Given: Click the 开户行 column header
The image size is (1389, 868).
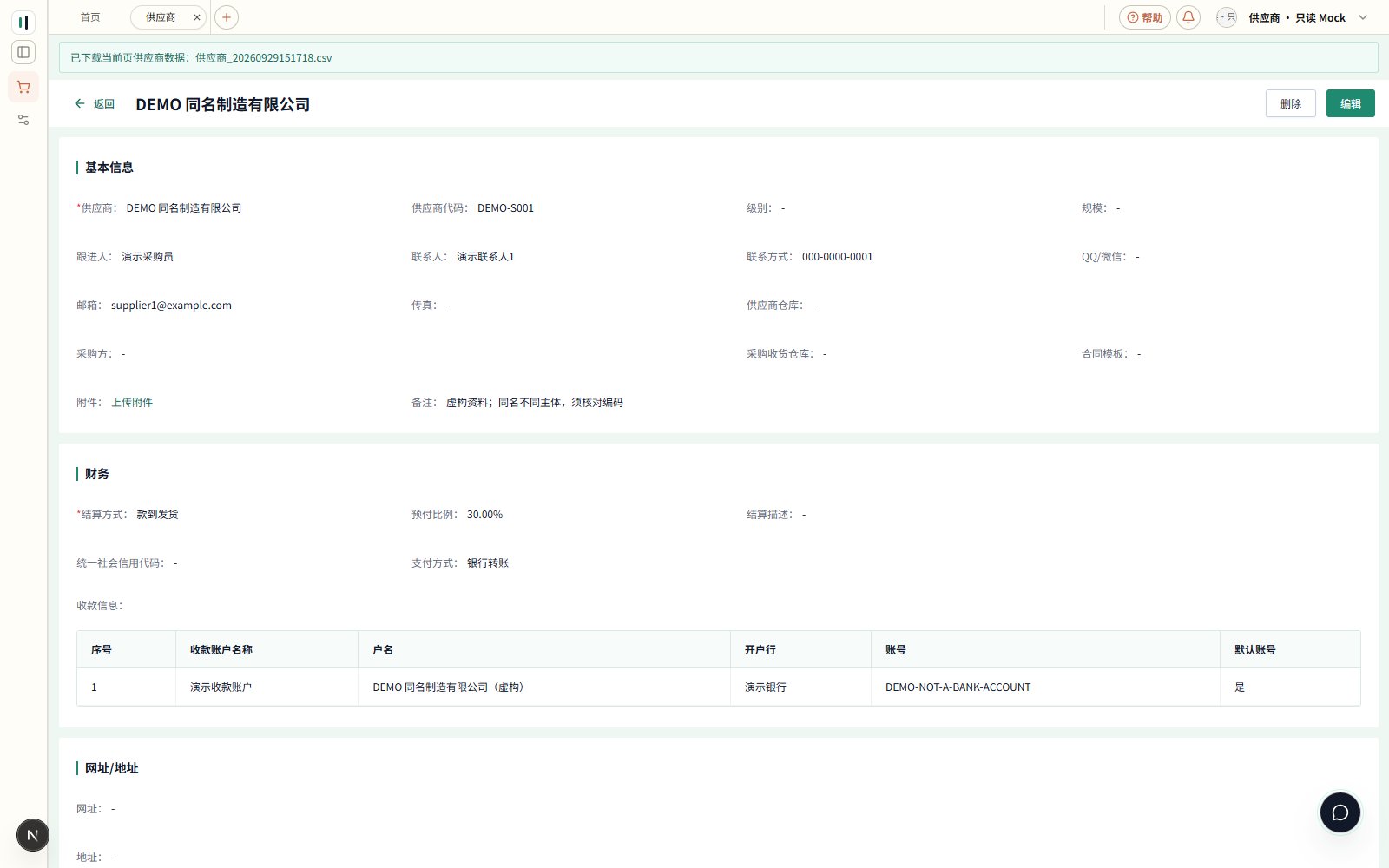Looking at the screenshot, I should click(x=800, y=650).
